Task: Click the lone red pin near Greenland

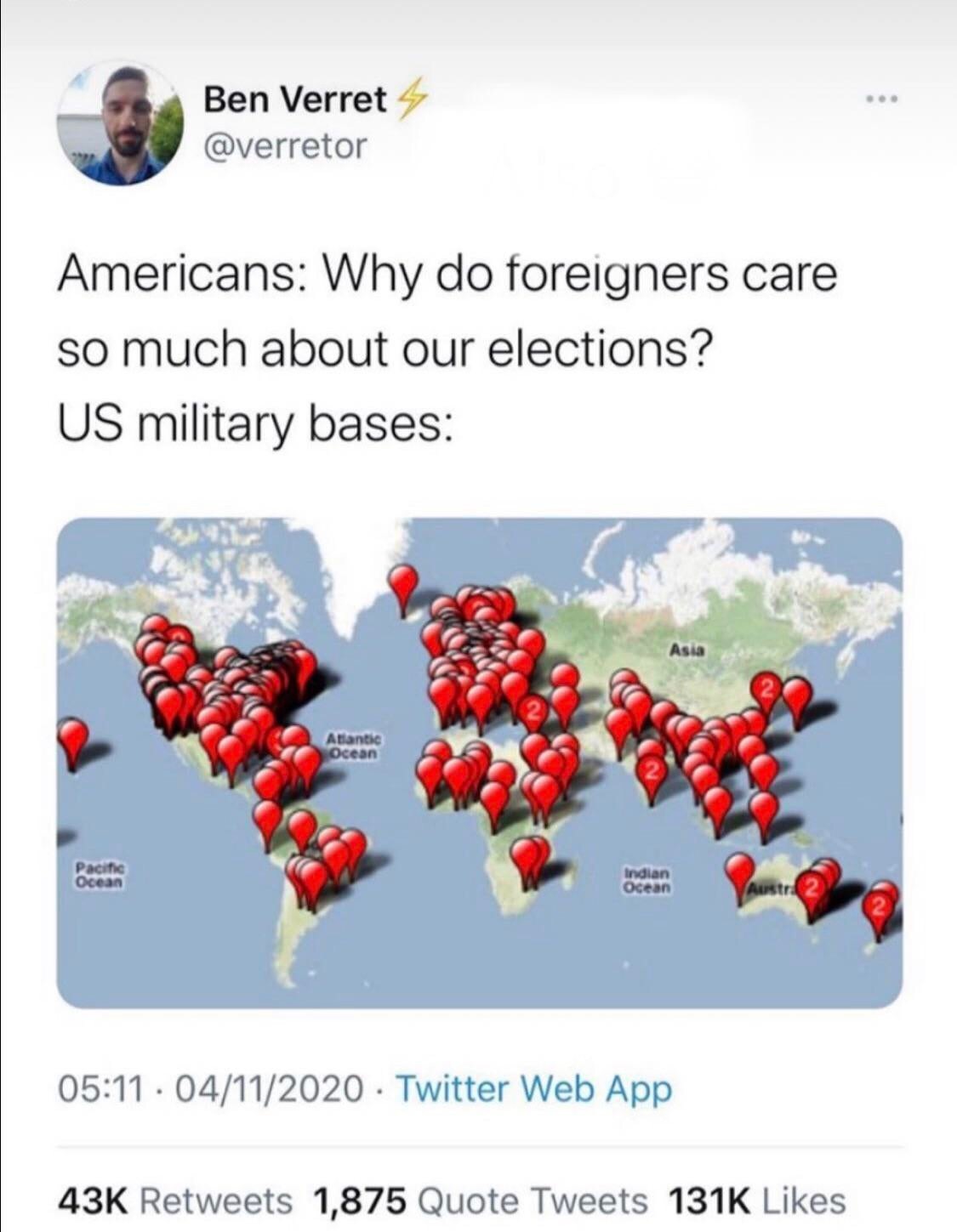Action: pos(404,586)
